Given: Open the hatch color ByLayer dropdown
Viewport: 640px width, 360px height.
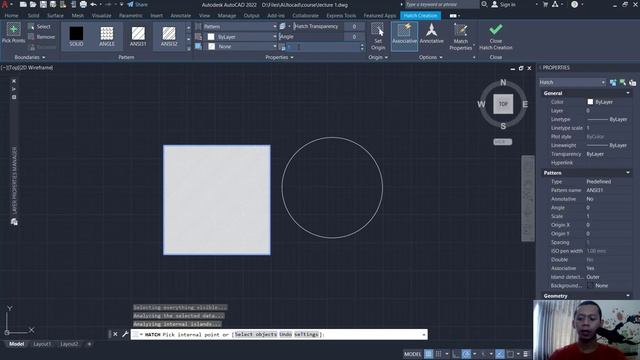Looking at the screenshot, I should [241, 37].
